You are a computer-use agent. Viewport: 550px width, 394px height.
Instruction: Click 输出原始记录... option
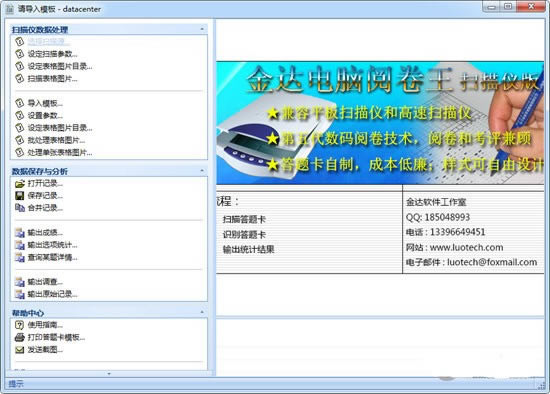53,294
